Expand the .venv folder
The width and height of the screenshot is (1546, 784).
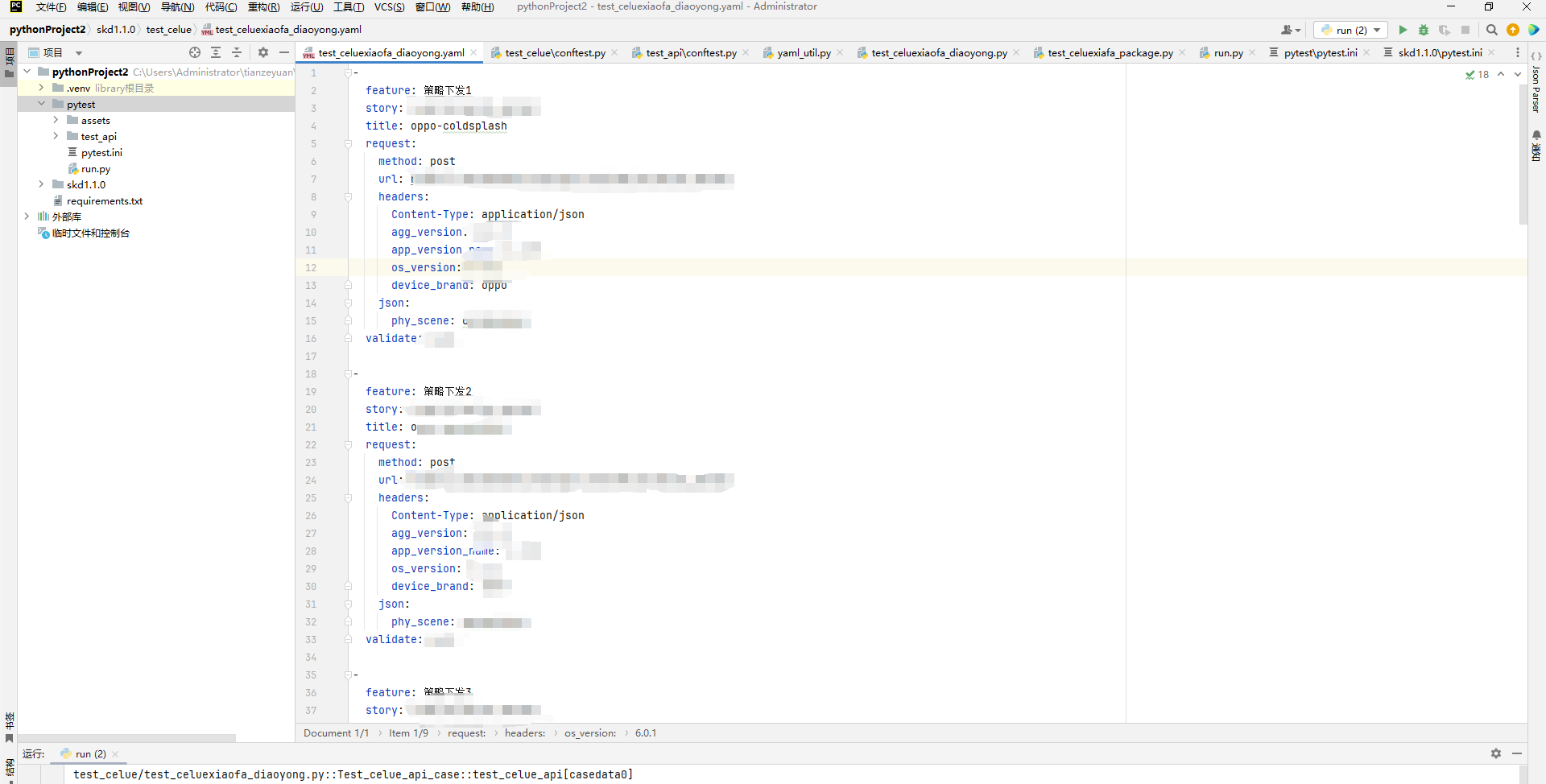pos(41,88)
